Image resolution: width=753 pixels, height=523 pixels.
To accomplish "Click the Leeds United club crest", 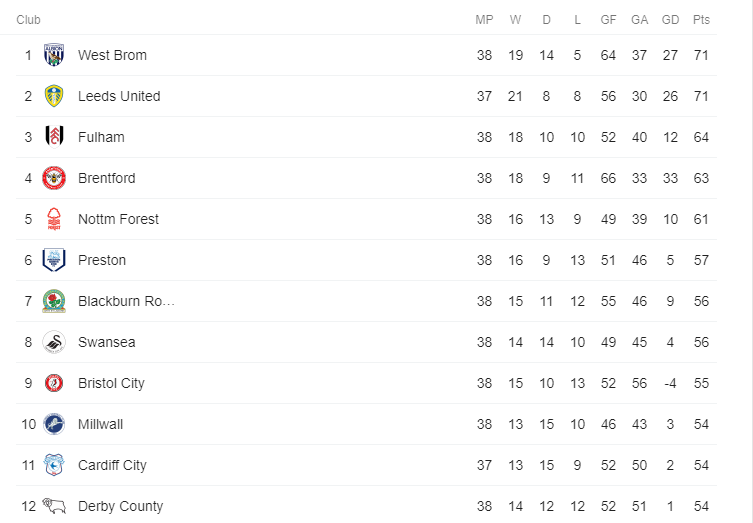I will [54, 96].
